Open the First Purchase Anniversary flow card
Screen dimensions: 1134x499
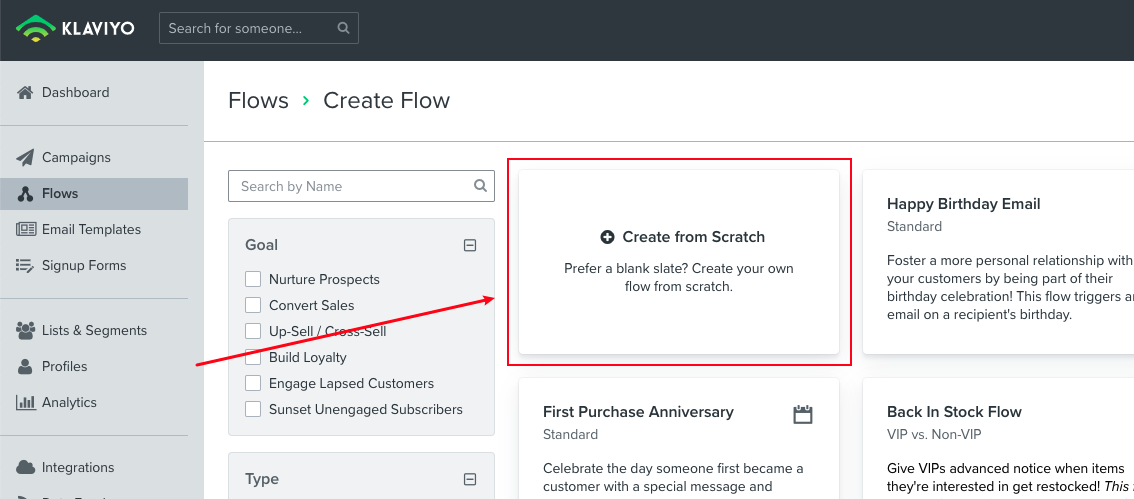click(678, 438)
